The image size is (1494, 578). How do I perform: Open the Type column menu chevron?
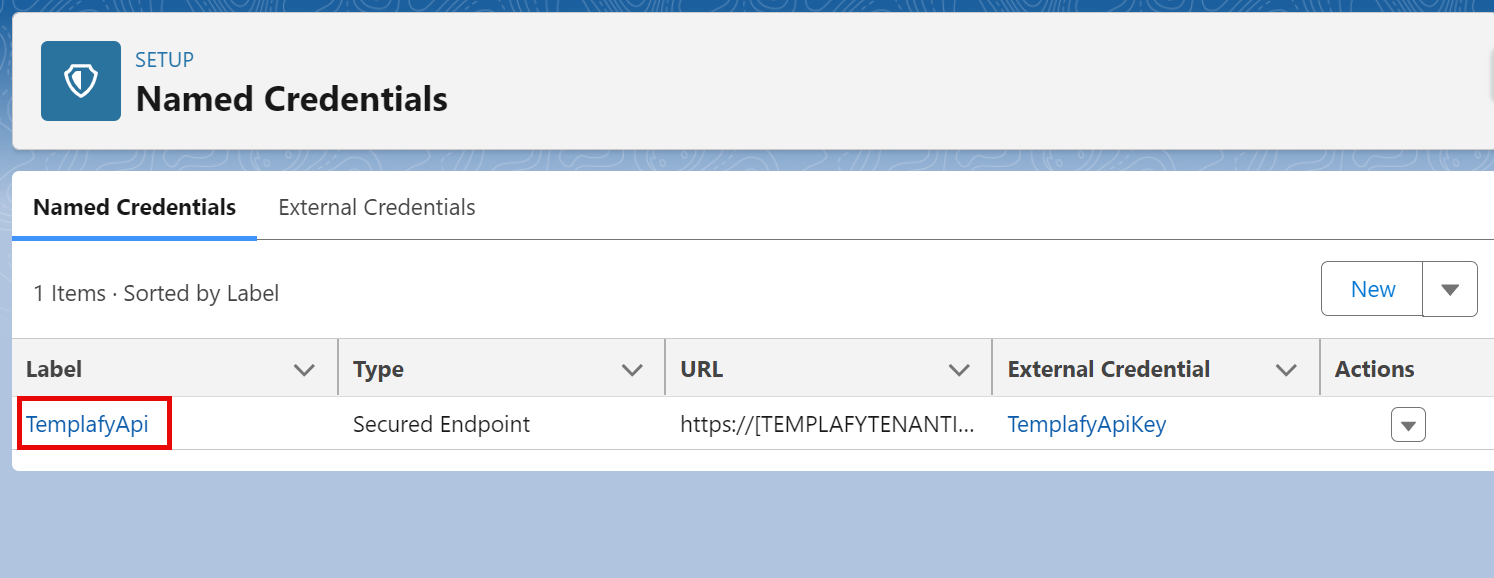pos(632,370)
